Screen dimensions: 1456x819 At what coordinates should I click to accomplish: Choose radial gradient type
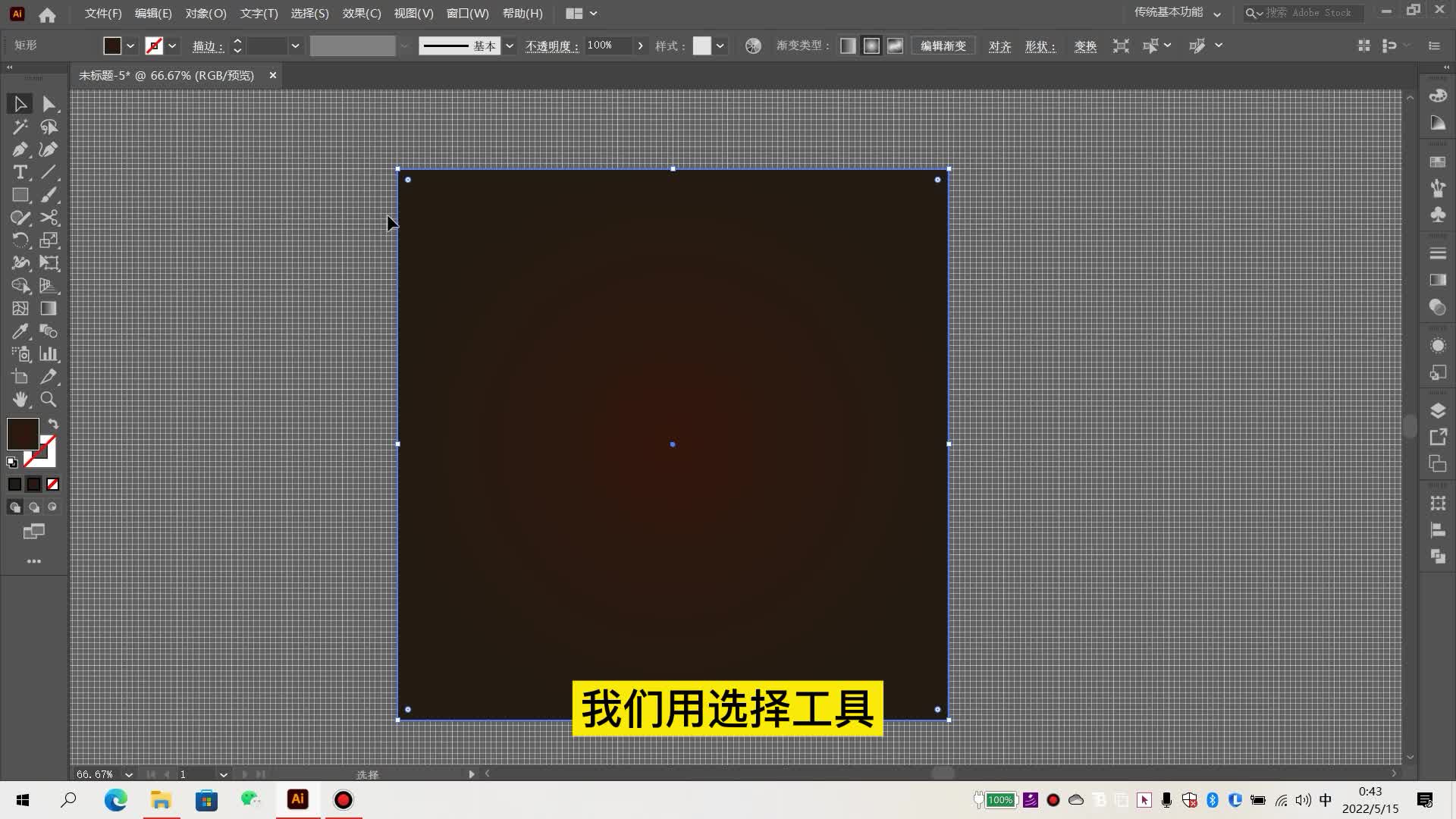point(871,46)
